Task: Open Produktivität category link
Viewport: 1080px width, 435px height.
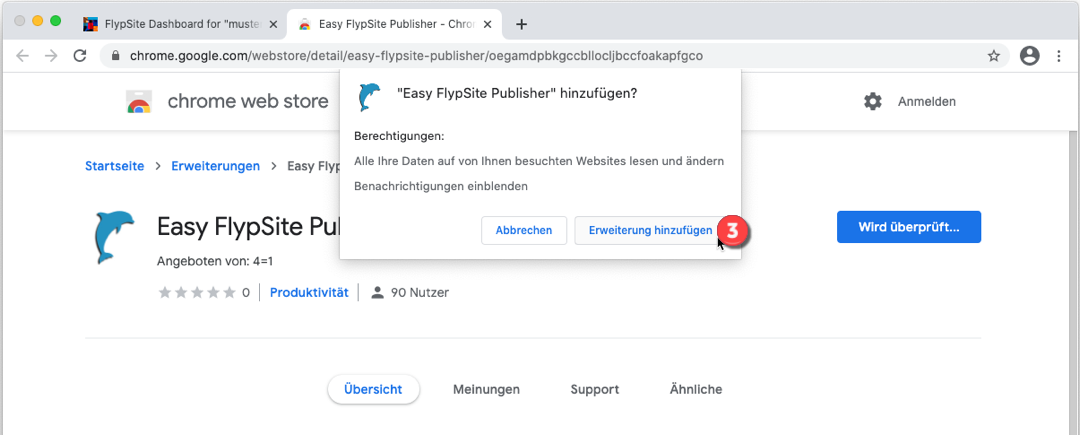Action: (x=309, y=293)
